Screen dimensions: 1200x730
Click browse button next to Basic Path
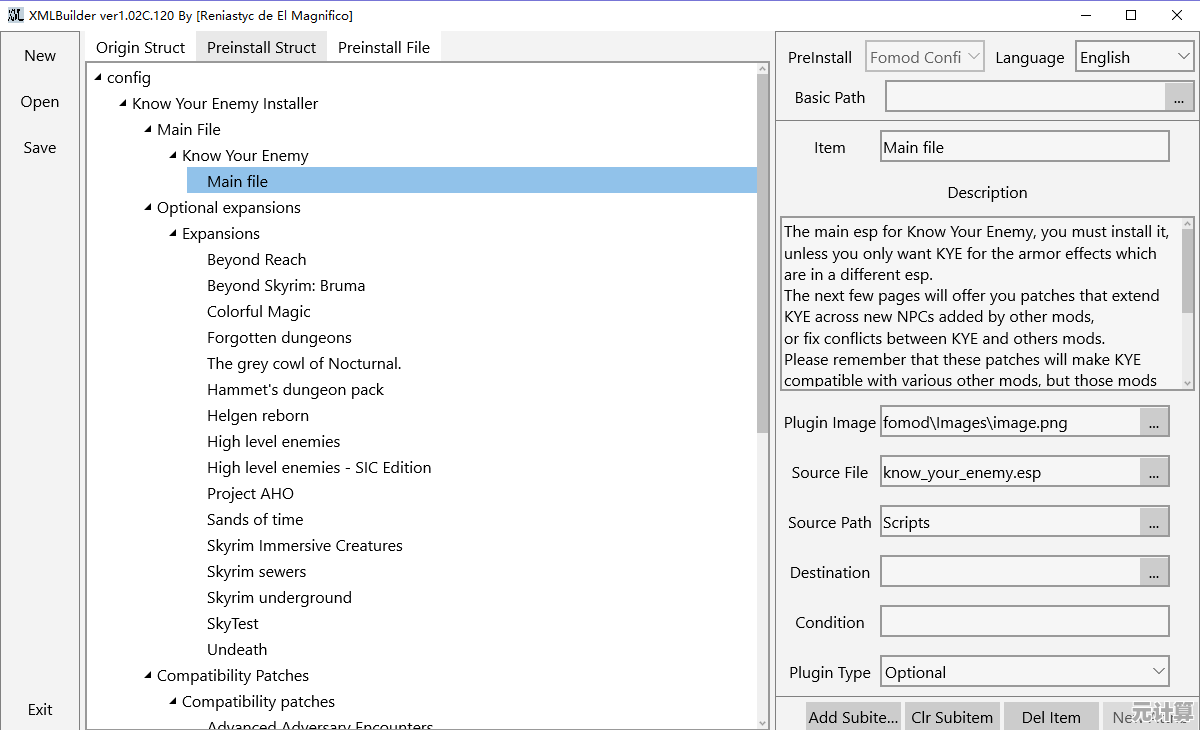1179,98
